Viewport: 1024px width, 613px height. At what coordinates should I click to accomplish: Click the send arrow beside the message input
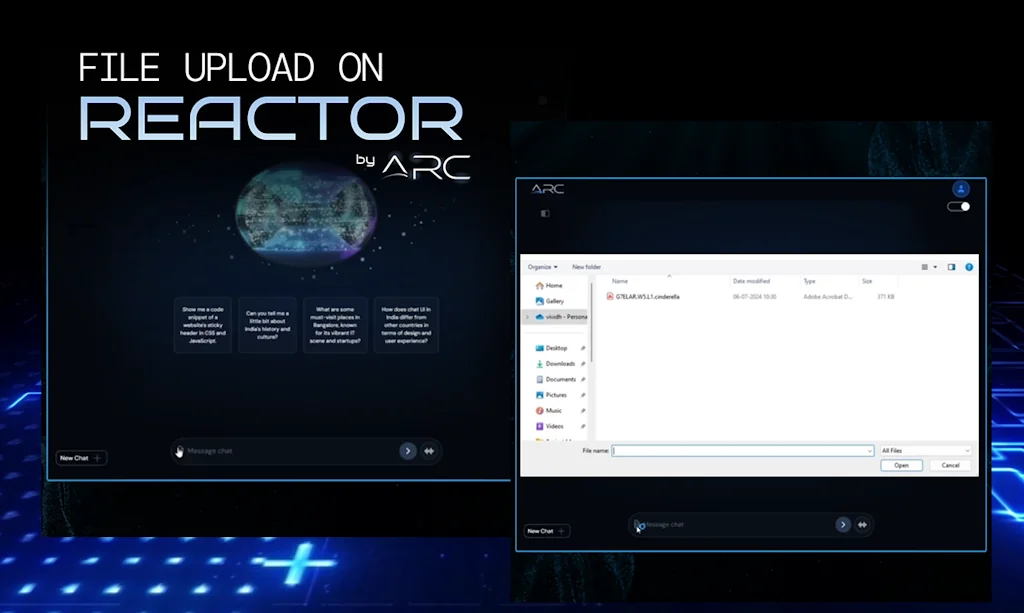(843, 524)
